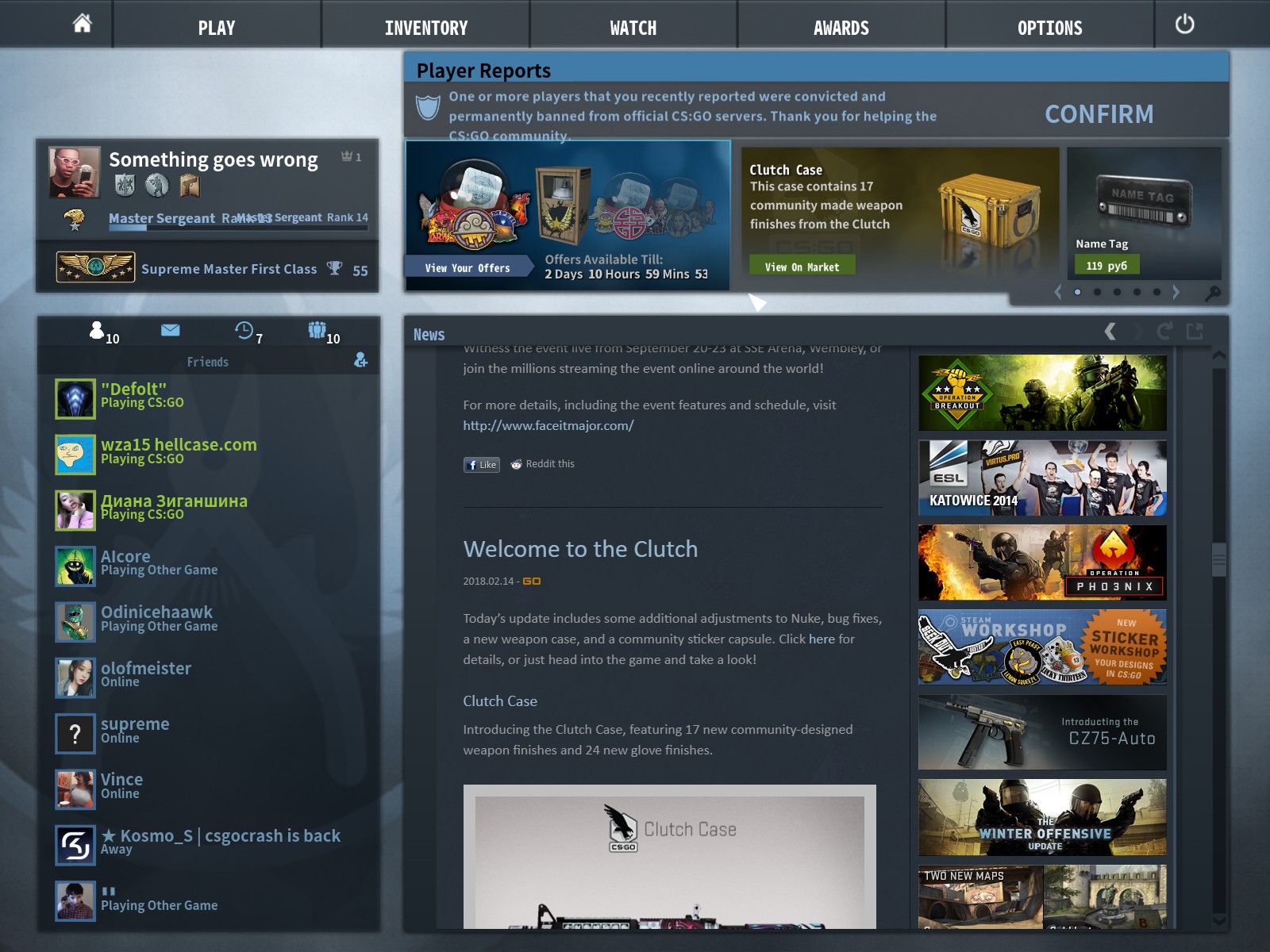Show next store carousel page arrow
The width and height of the screenshot is (1270, 952).
[x=1176, y=292]
